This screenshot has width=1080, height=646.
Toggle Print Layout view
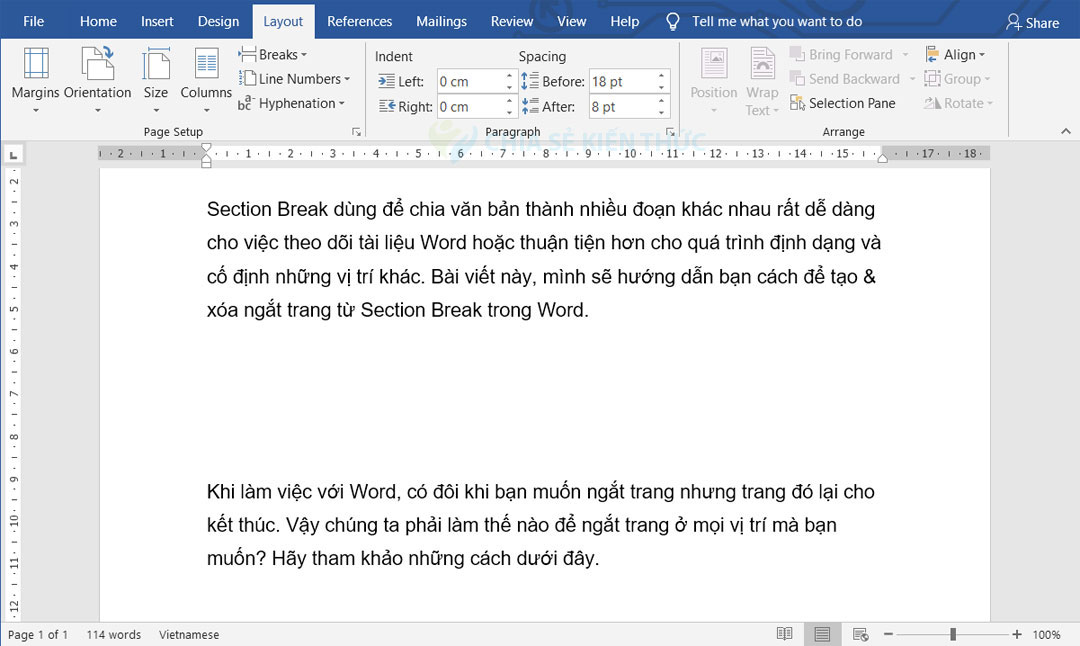point(822,634)
